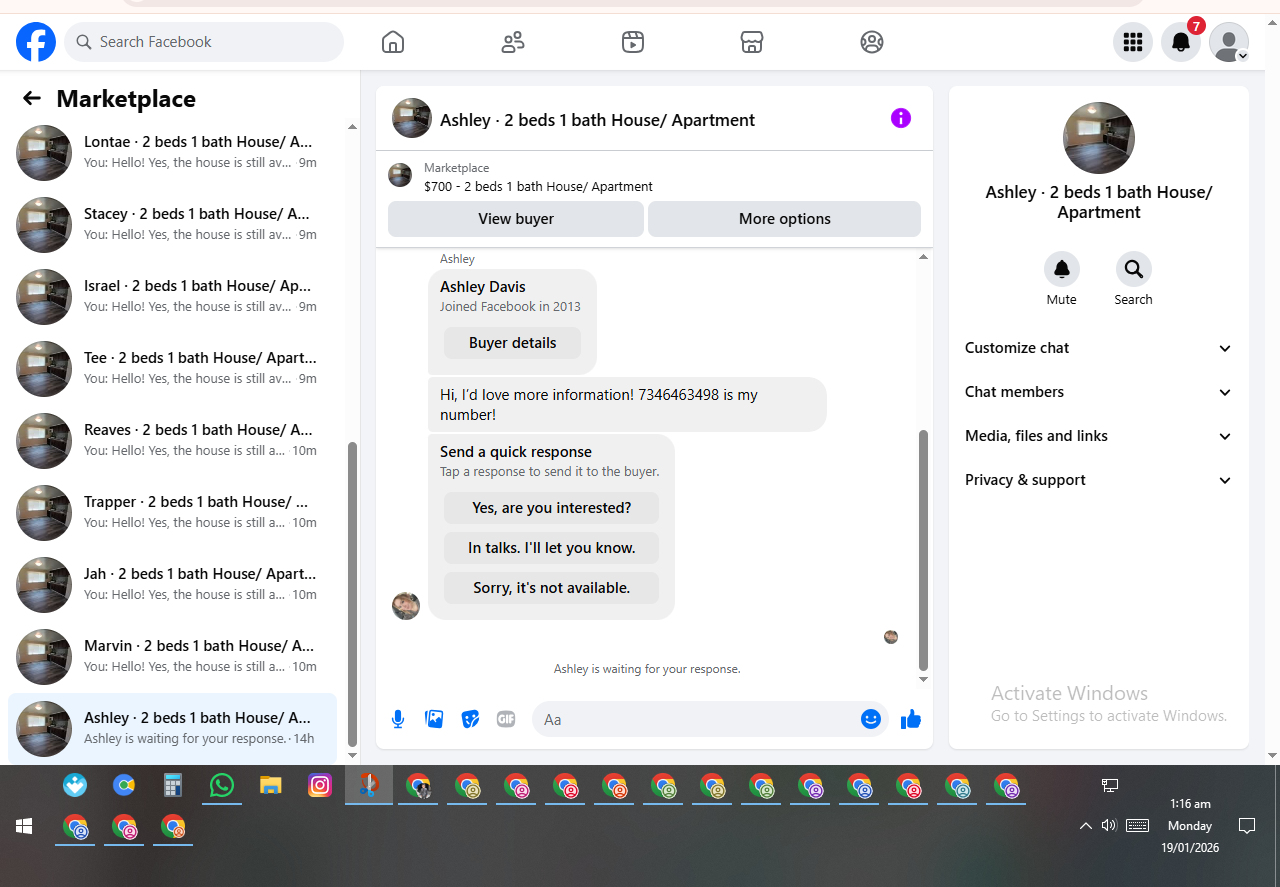Click the purple conversation information icon
Screen dimensions: 1280x887
point(901,118)
